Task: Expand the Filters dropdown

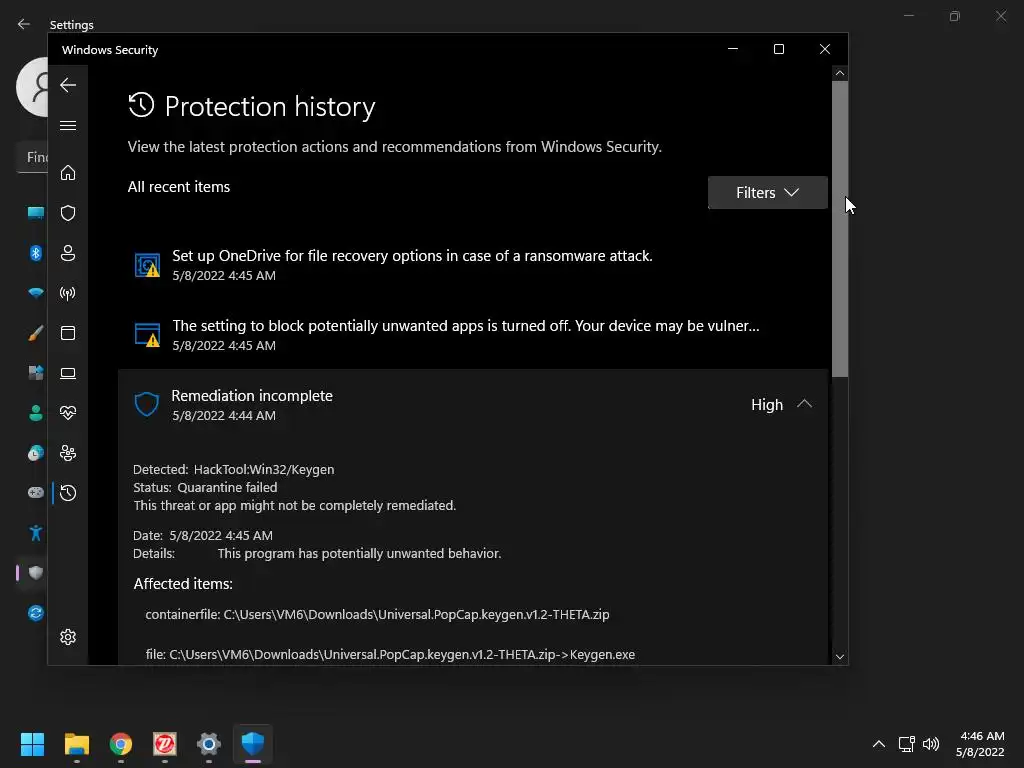Action: coord(767,193)
